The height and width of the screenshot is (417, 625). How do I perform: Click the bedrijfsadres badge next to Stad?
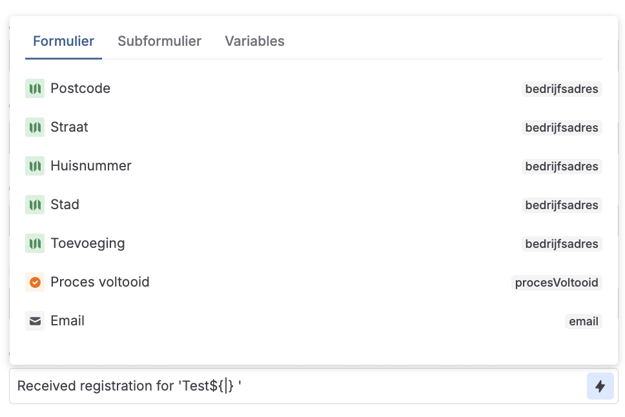click(x=561, y=205)
